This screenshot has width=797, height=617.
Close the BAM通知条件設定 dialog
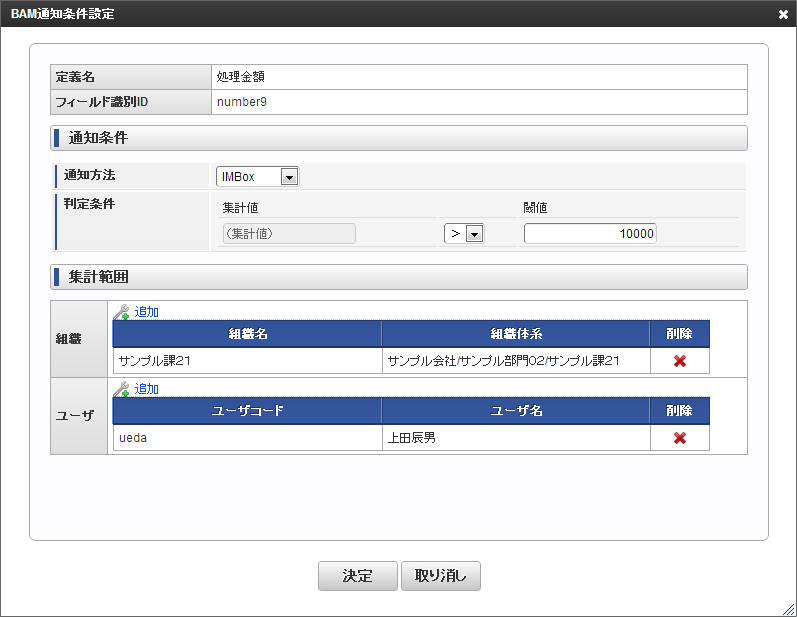click(x=783, y=14)
